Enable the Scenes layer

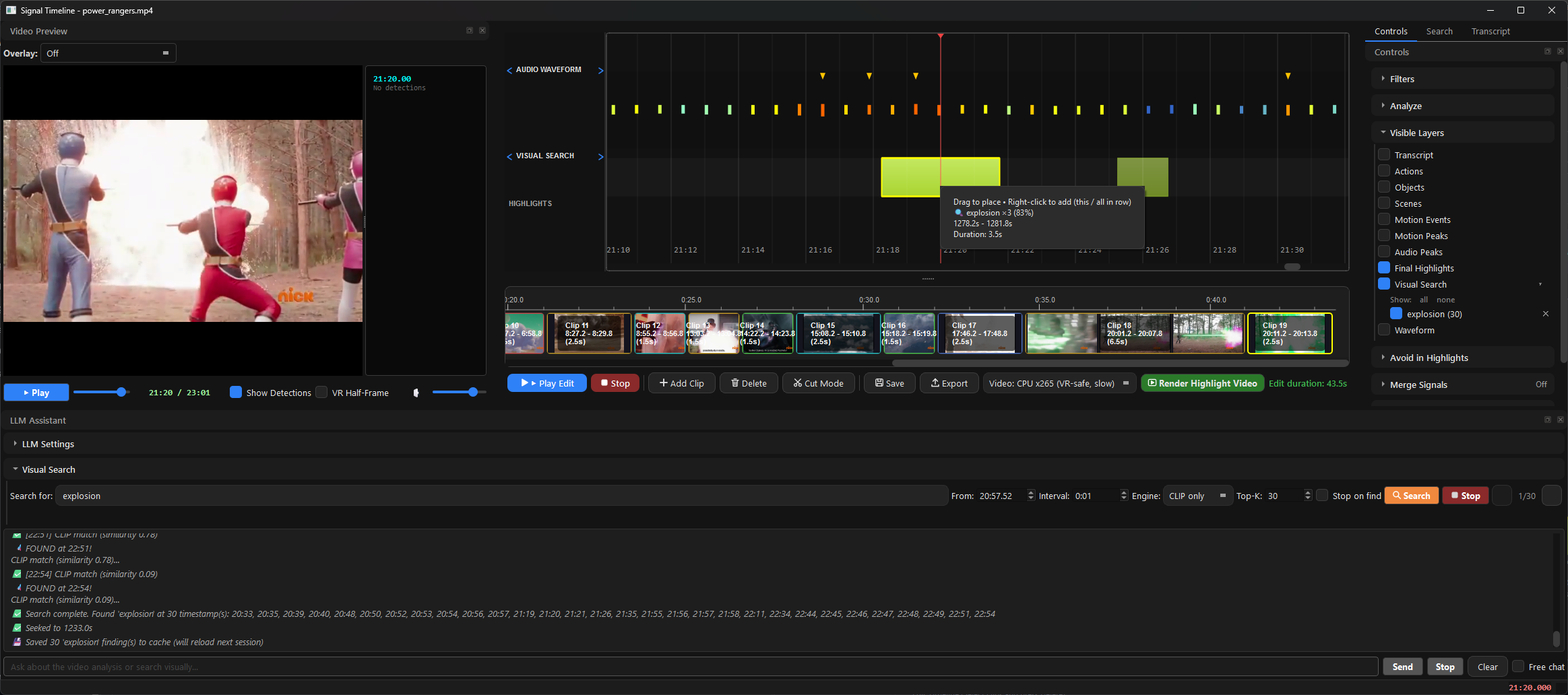click(1384, 203)
